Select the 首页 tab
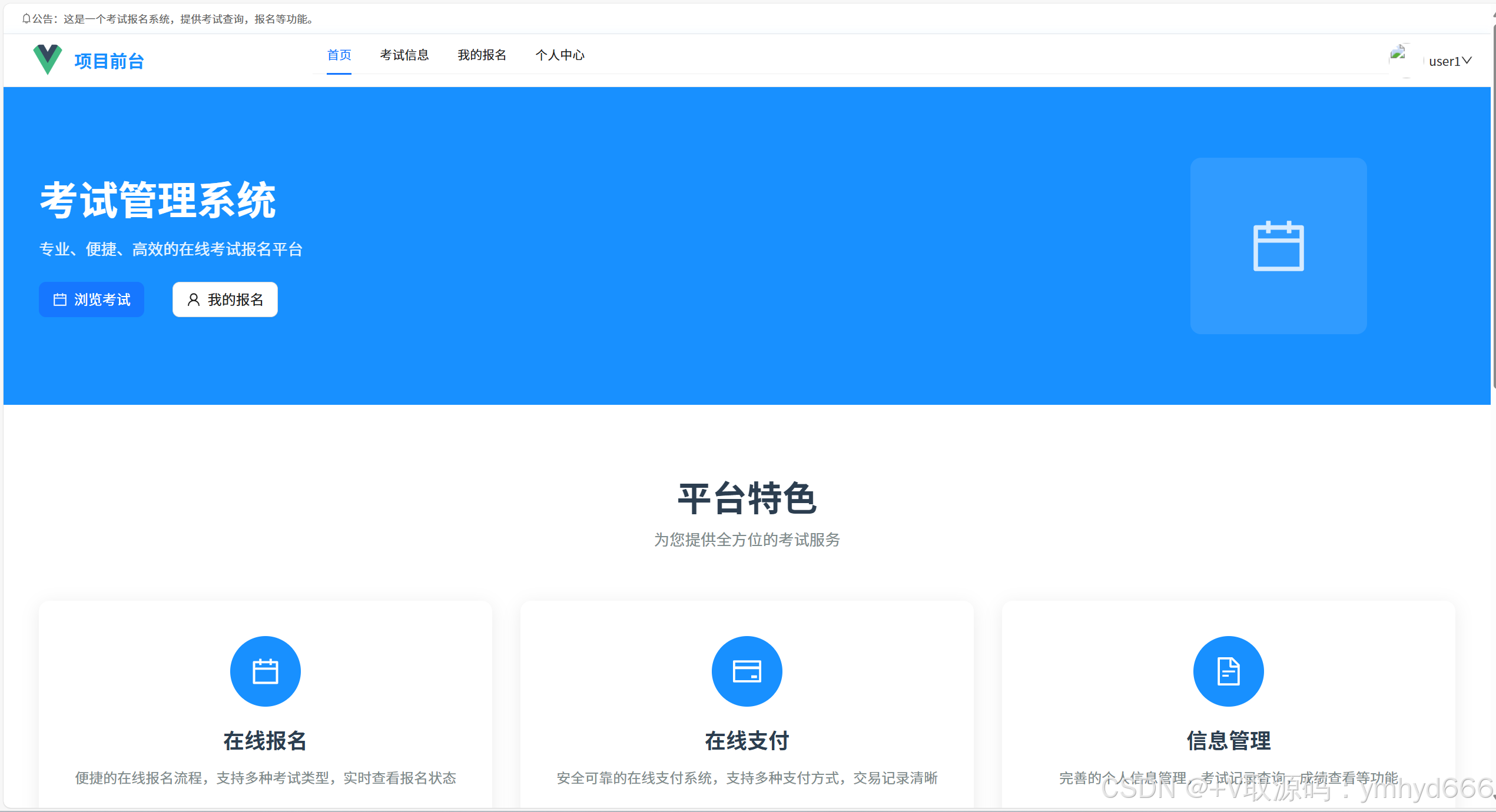 click(339, 55)
